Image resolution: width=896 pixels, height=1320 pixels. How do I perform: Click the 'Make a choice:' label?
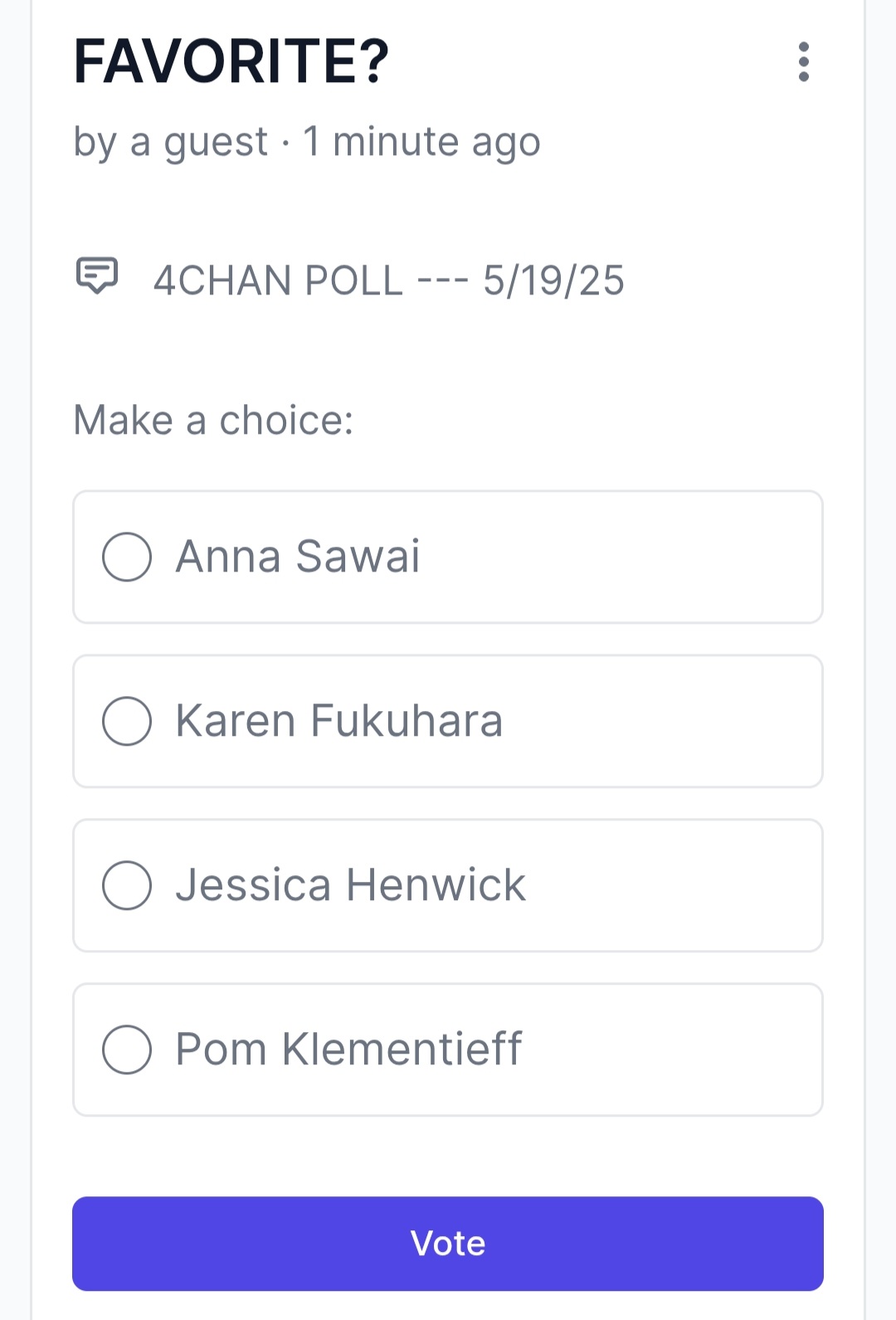click(x=213, y=420)
